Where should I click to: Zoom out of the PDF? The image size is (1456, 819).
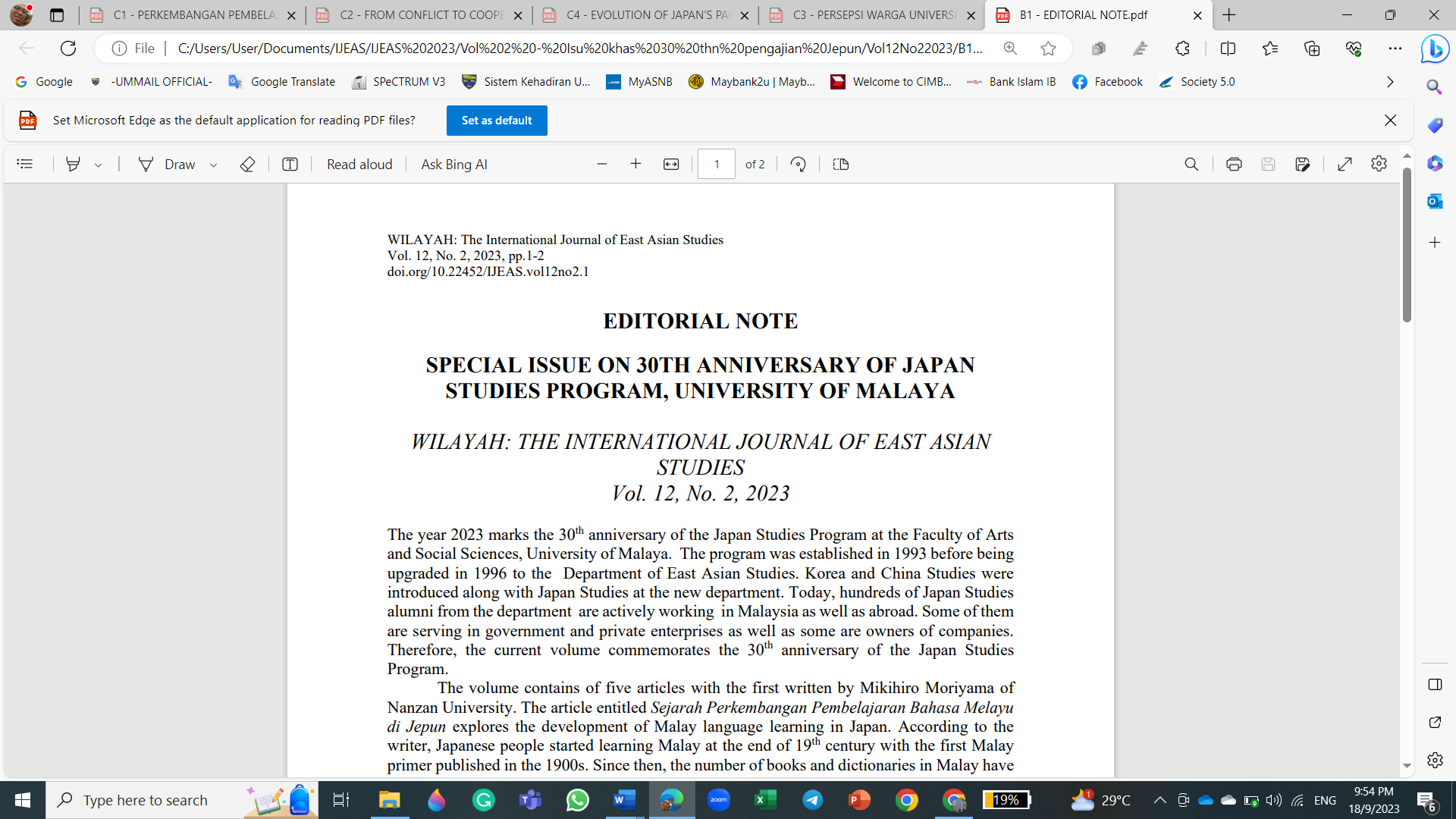point(602,164)
